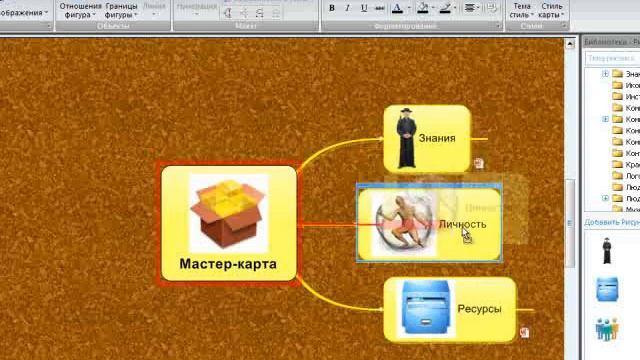The height and width of the screenshot is (360, 640).
Task: Select the Ико… folder in library tree
Action: click(626, 85)
